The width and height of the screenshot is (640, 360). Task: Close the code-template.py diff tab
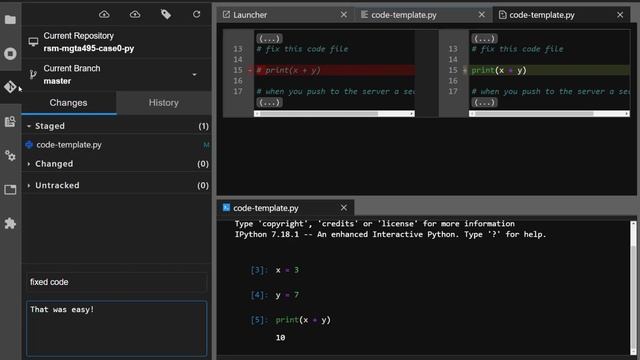click(620, 15)
